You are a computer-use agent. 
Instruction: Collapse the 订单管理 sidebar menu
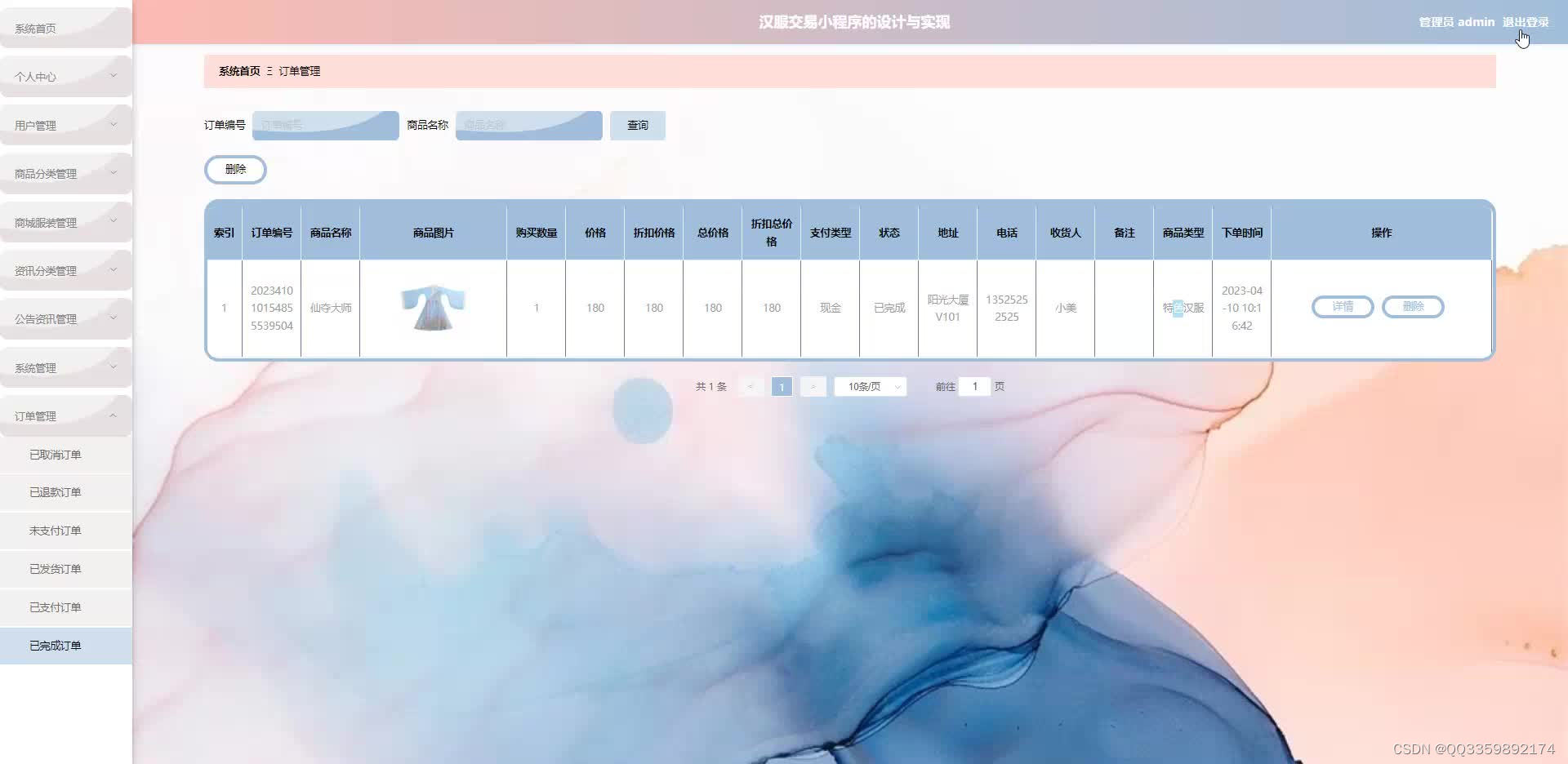pos(65,416)
